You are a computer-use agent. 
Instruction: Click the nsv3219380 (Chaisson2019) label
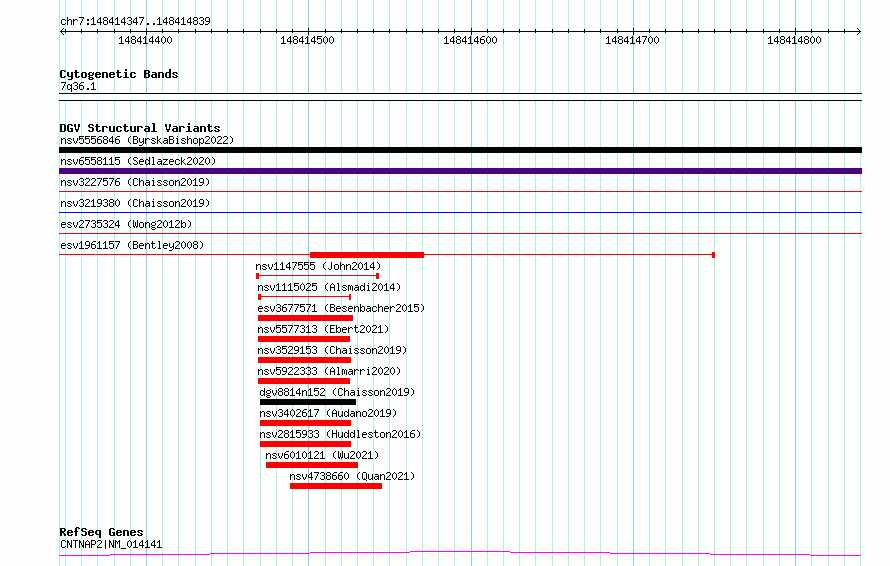[x=135, y=203]
